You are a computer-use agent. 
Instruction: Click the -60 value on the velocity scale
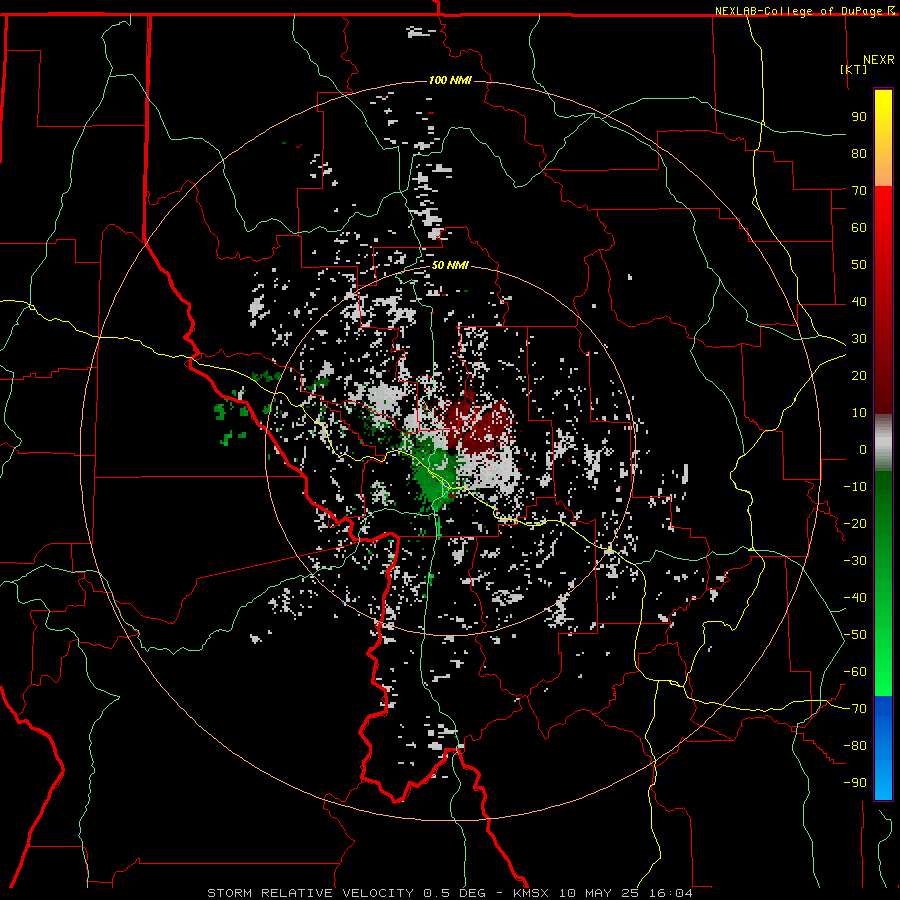855,672
